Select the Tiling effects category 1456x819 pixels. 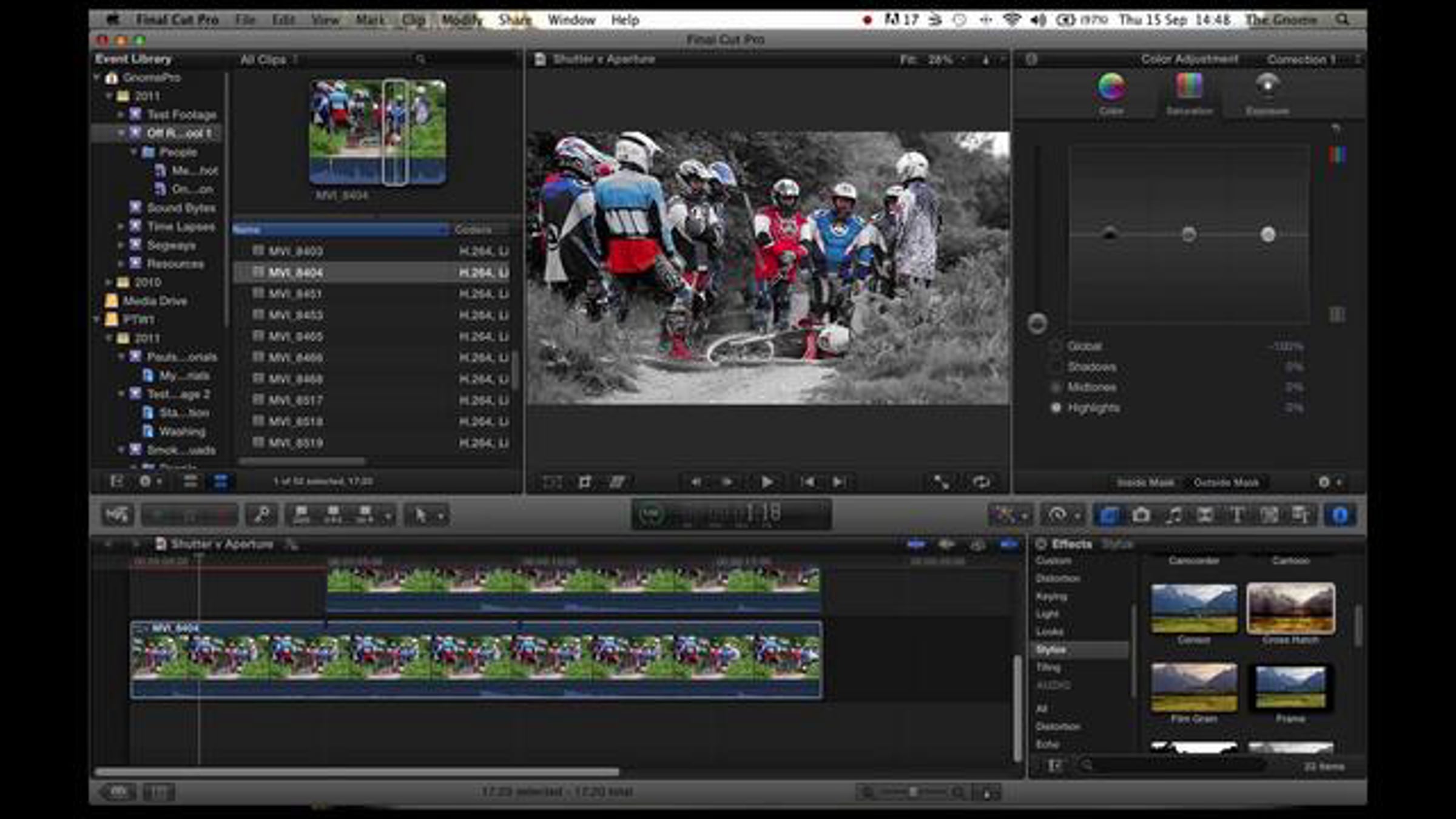(1048, 667)
